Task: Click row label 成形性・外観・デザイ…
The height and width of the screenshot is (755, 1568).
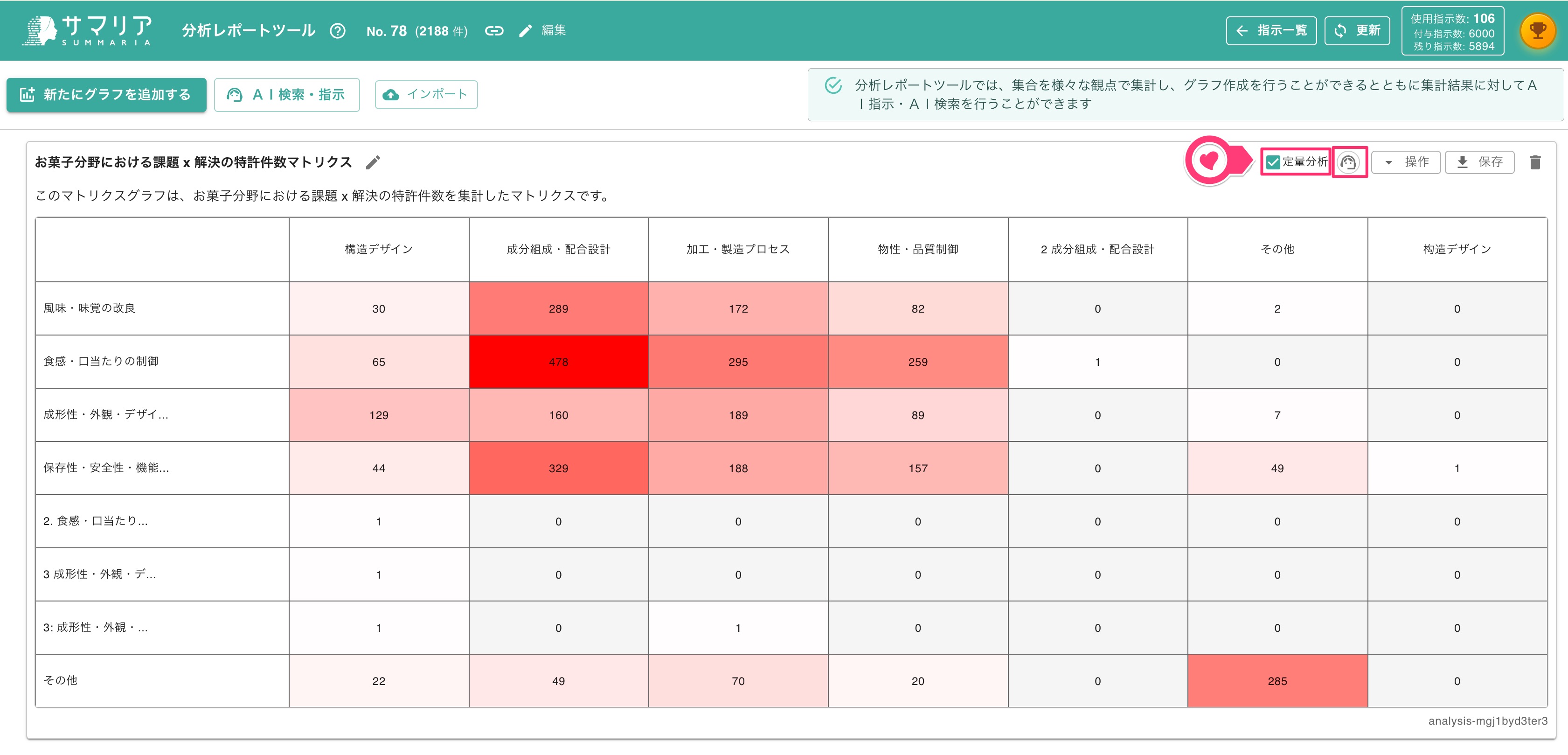Action: point(106,415)
